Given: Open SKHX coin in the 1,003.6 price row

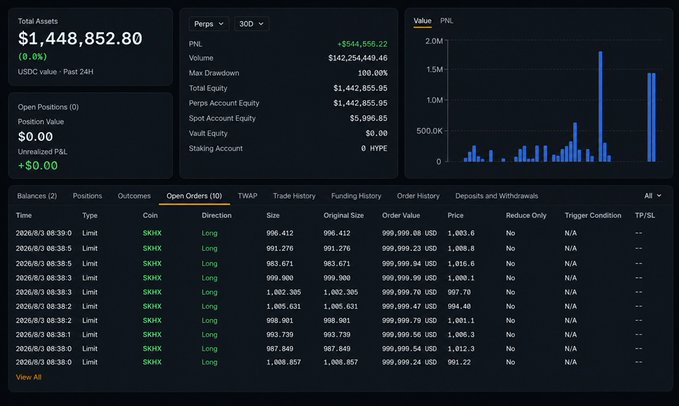Looking at the screenshot, I should click(x=152, y=233).
